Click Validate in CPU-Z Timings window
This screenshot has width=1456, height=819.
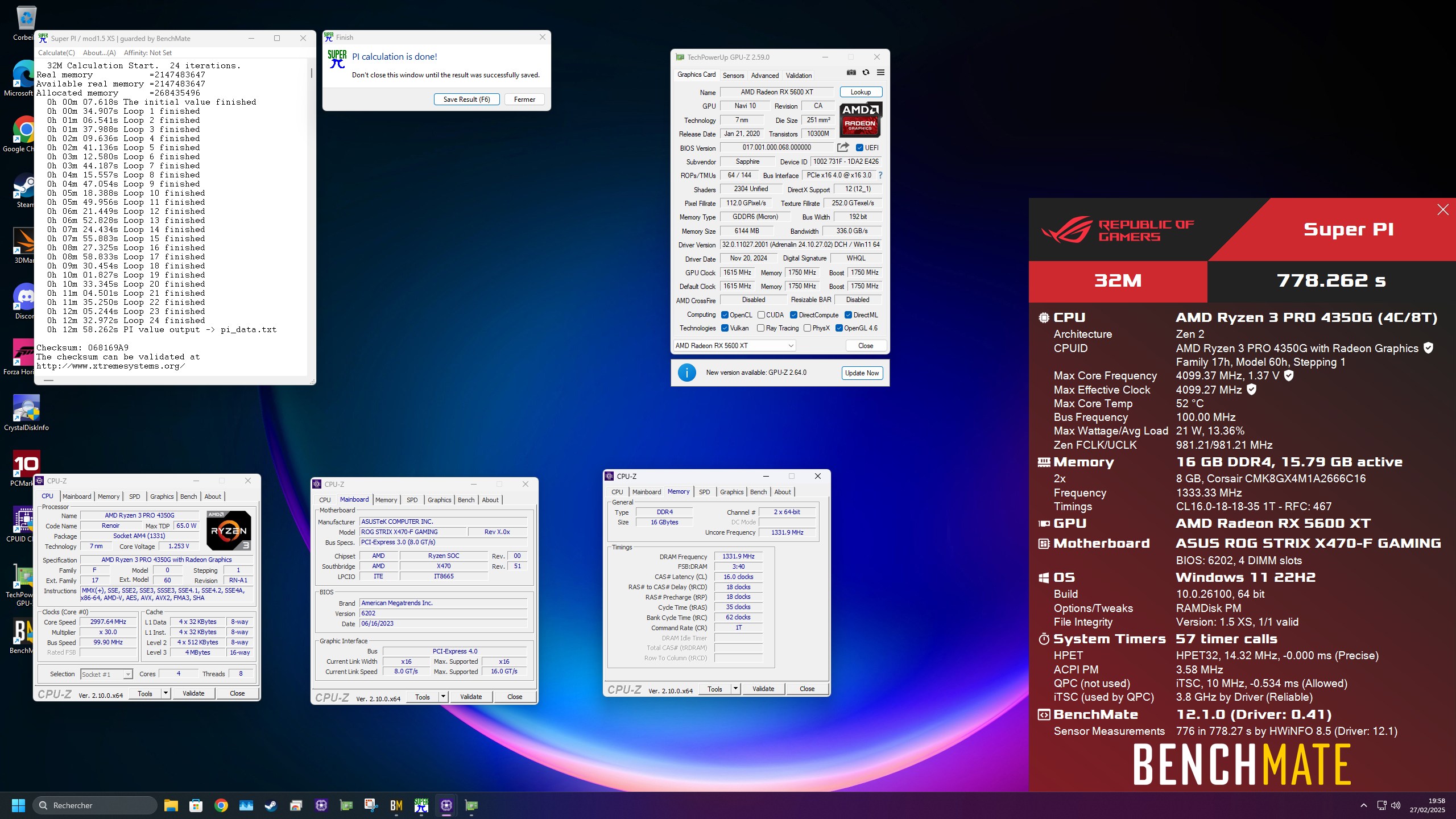(763, 689)
